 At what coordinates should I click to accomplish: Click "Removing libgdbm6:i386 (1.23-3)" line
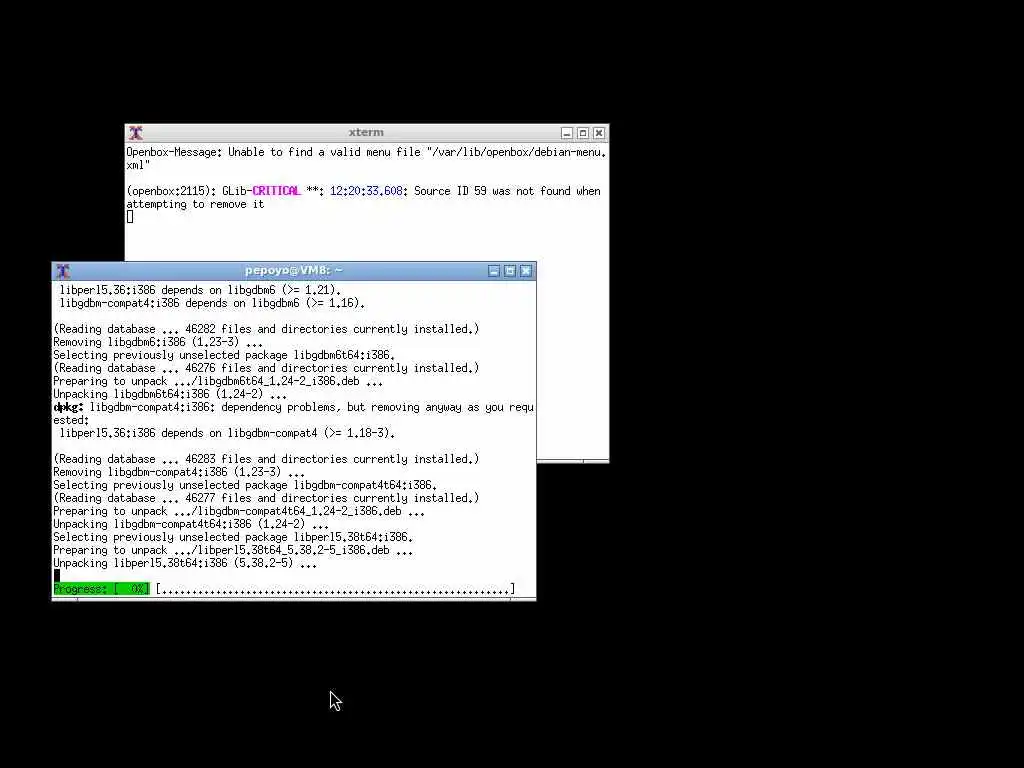tap(158, 342)
